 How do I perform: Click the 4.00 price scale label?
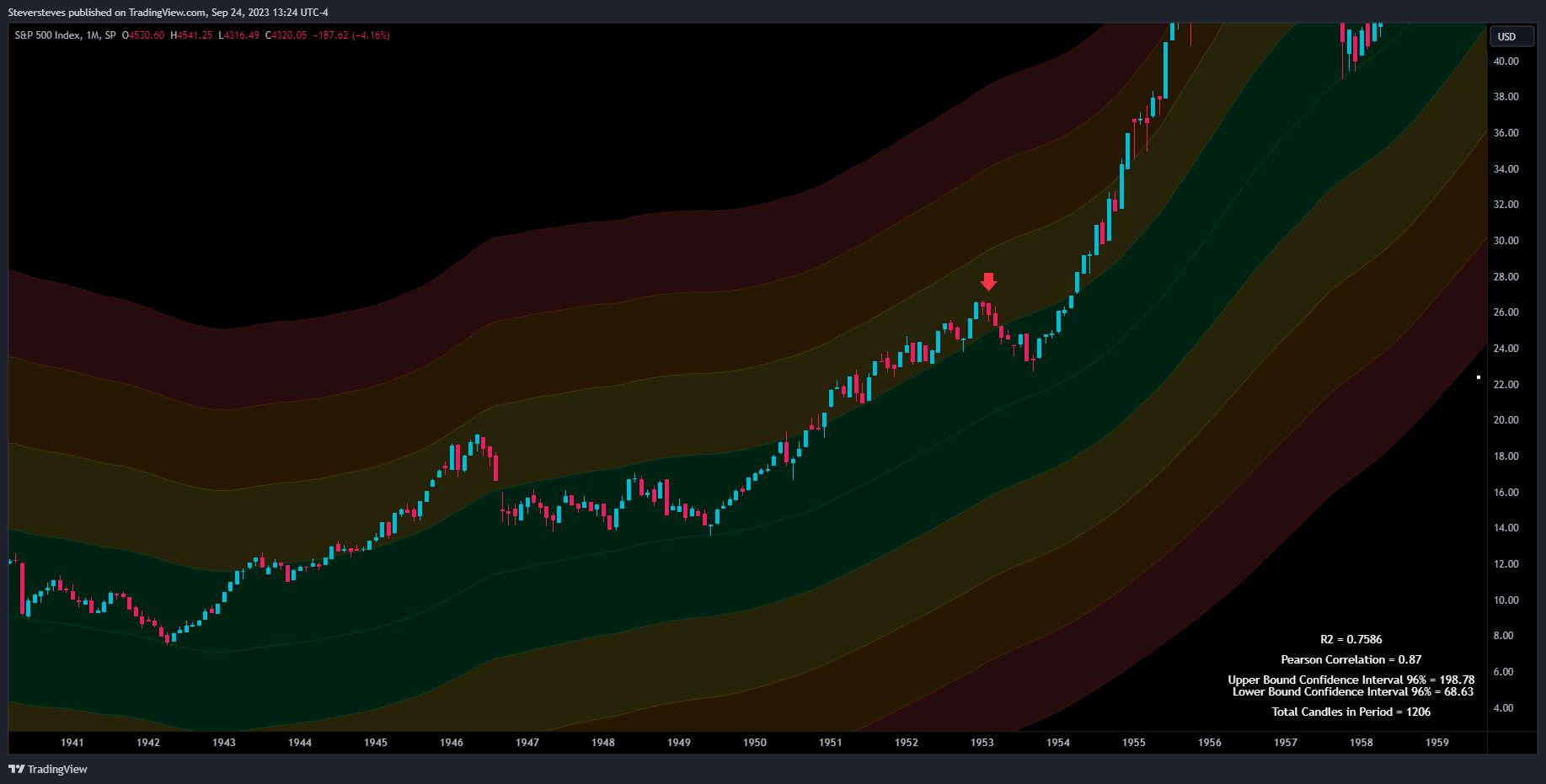(x=1504, y=707)
